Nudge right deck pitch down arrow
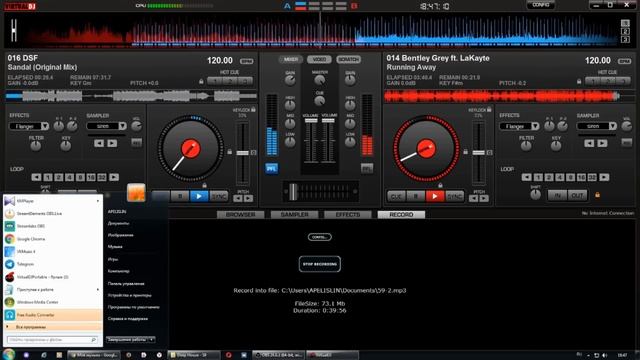Viewport: 640px width, 360px height. (x=473, y=198)
